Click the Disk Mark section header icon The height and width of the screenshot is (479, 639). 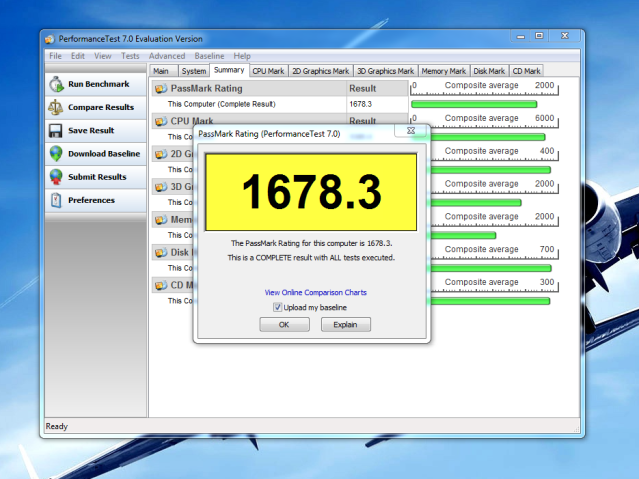click(161, 252)
